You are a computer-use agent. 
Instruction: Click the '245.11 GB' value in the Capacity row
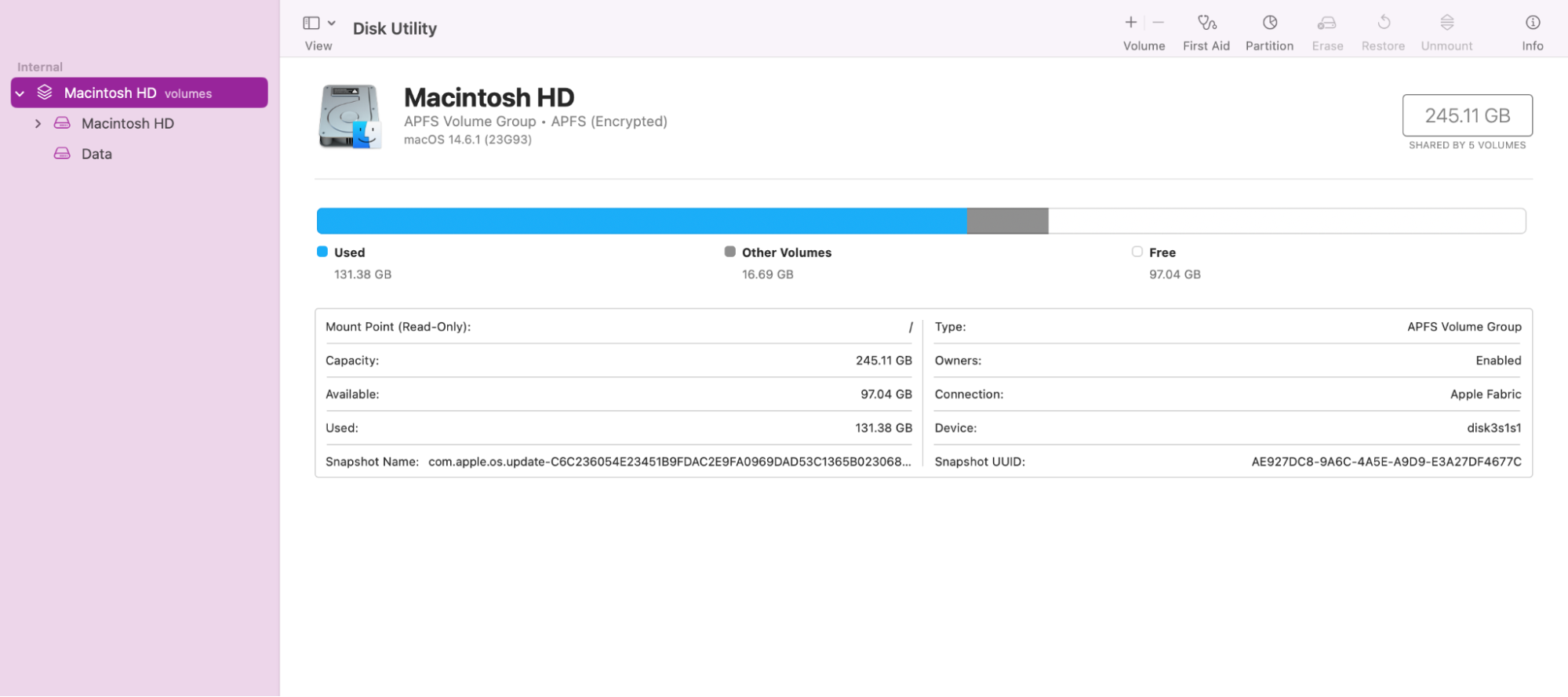pos(884,361)
